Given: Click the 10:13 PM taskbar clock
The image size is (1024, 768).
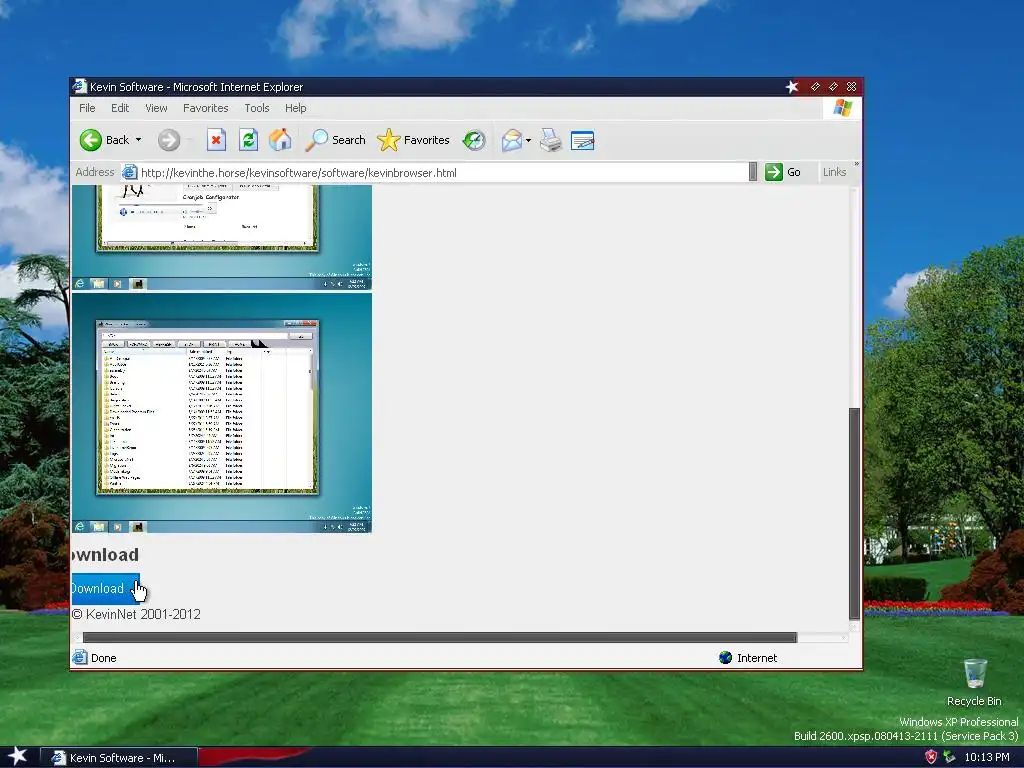Looking at the screenshot, I should pos(987,758).
